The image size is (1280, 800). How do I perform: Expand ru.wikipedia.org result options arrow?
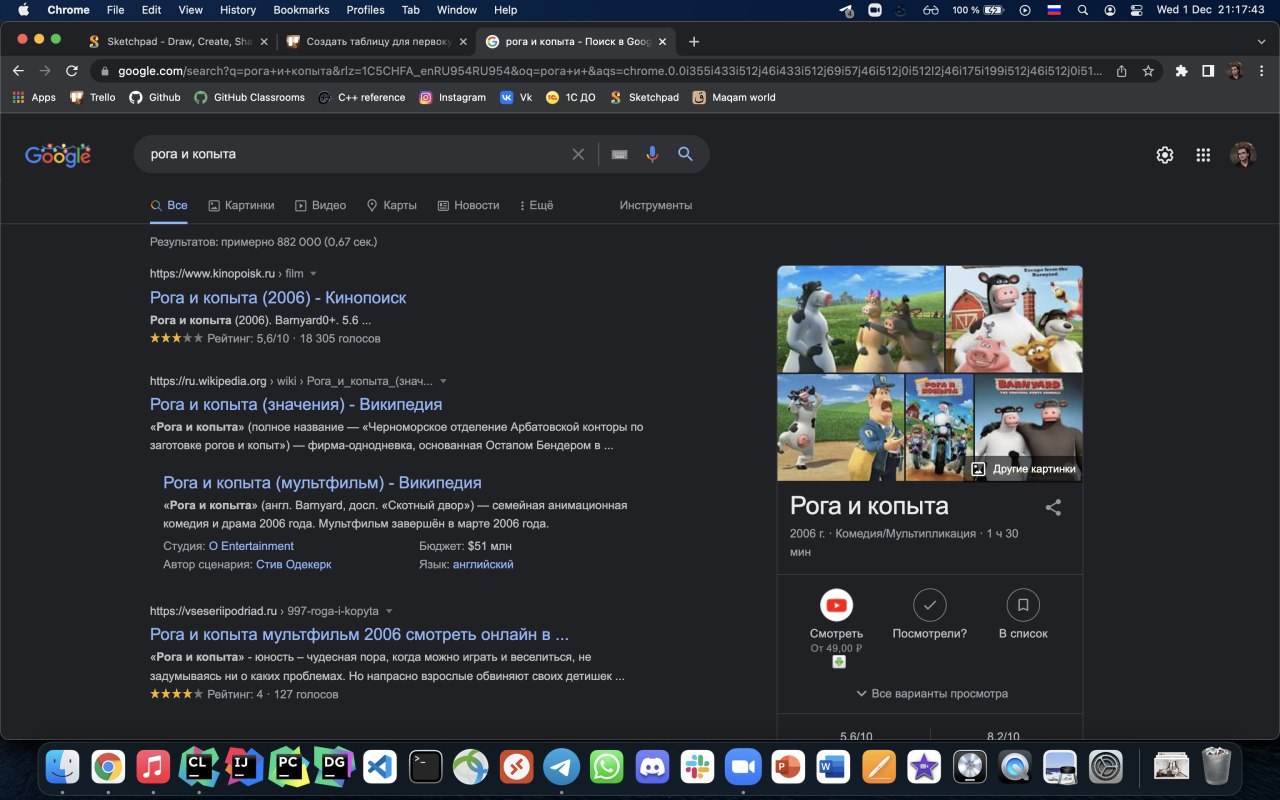coord(443,381)
